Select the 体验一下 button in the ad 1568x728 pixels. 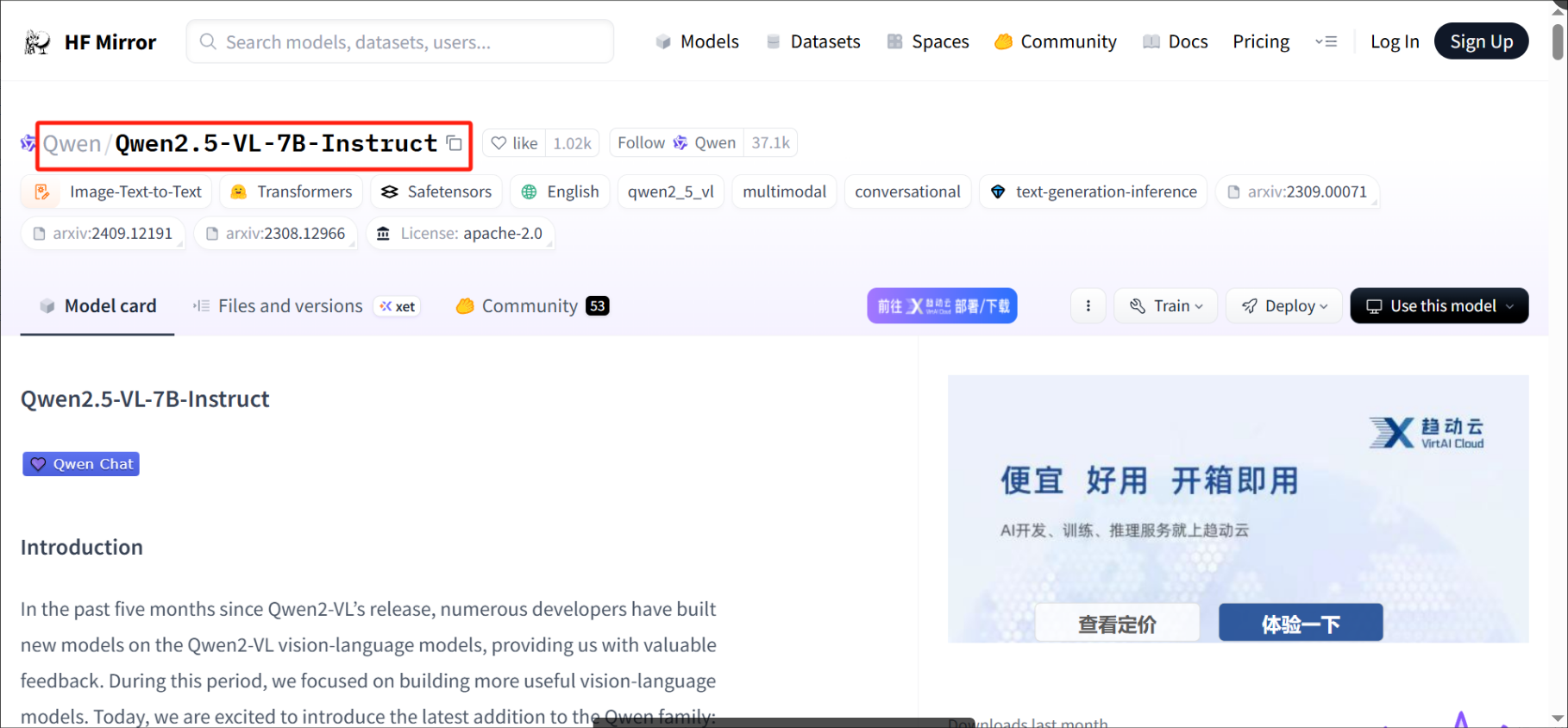pos(1301,624)
